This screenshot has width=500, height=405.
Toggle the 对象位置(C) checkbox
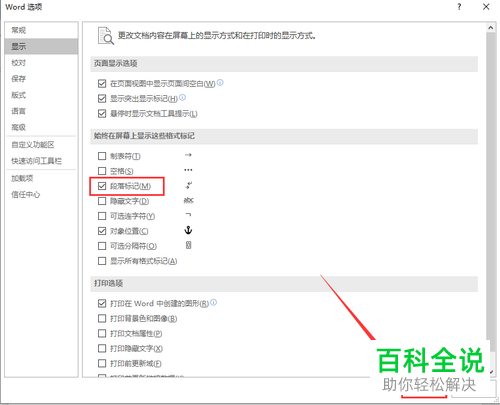click(102, 231)
